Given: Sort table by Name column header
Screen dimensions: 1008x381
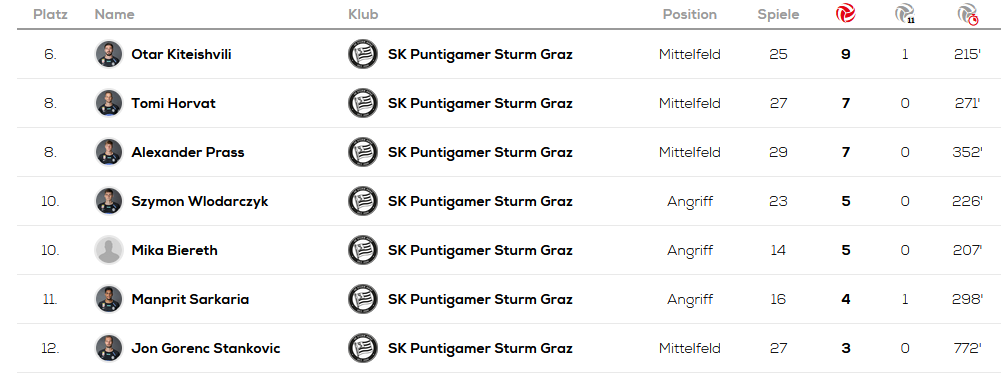Looking at the screenshot, I should (114, 14).
